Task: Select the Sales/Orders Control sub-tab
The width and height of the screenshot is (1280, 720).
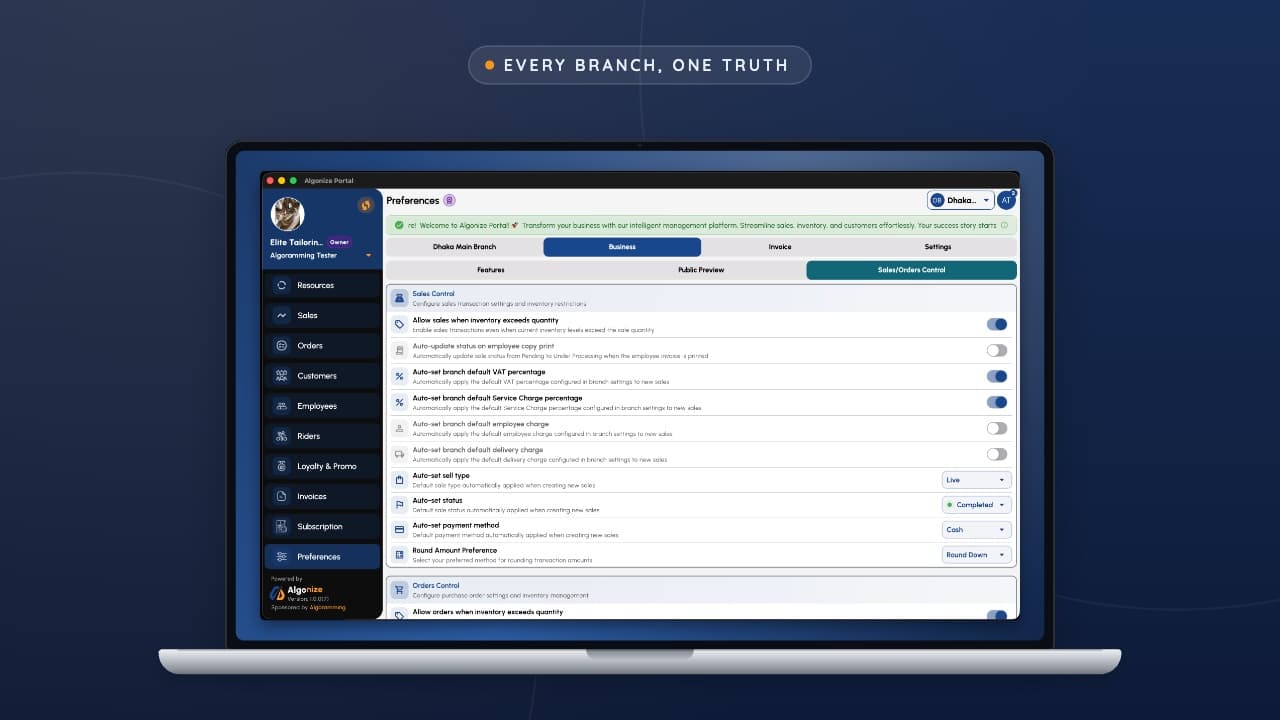Action: pyautogui.click(x=911, y=270)
